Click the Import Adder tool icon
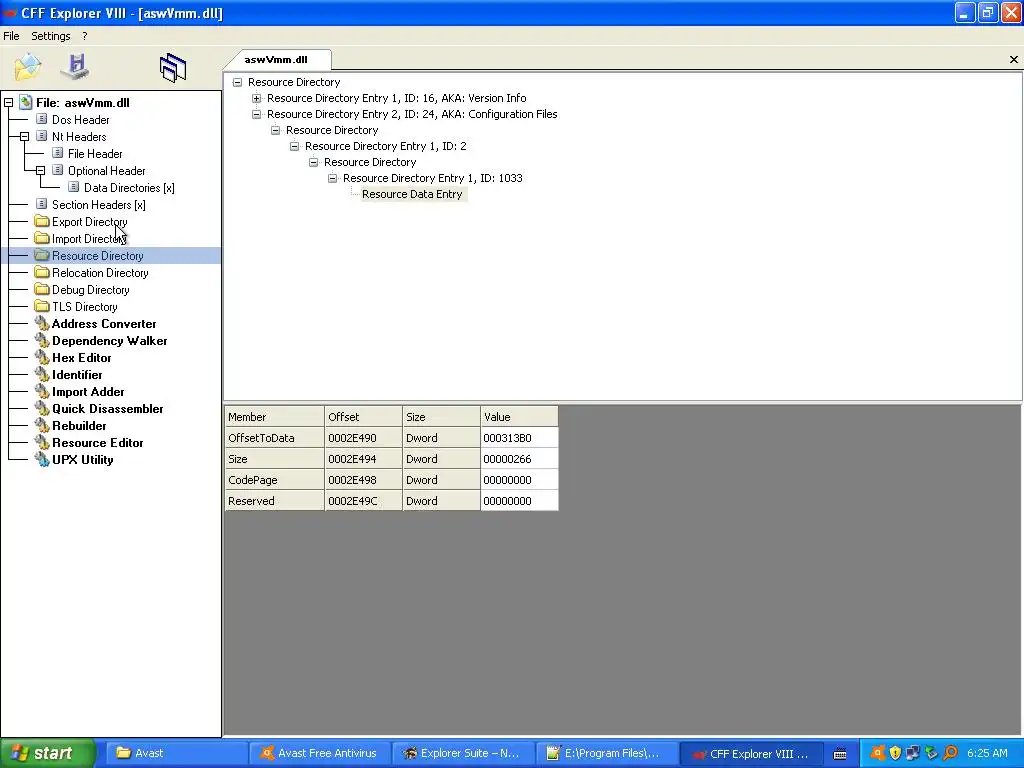 click(x=42, y=391)
